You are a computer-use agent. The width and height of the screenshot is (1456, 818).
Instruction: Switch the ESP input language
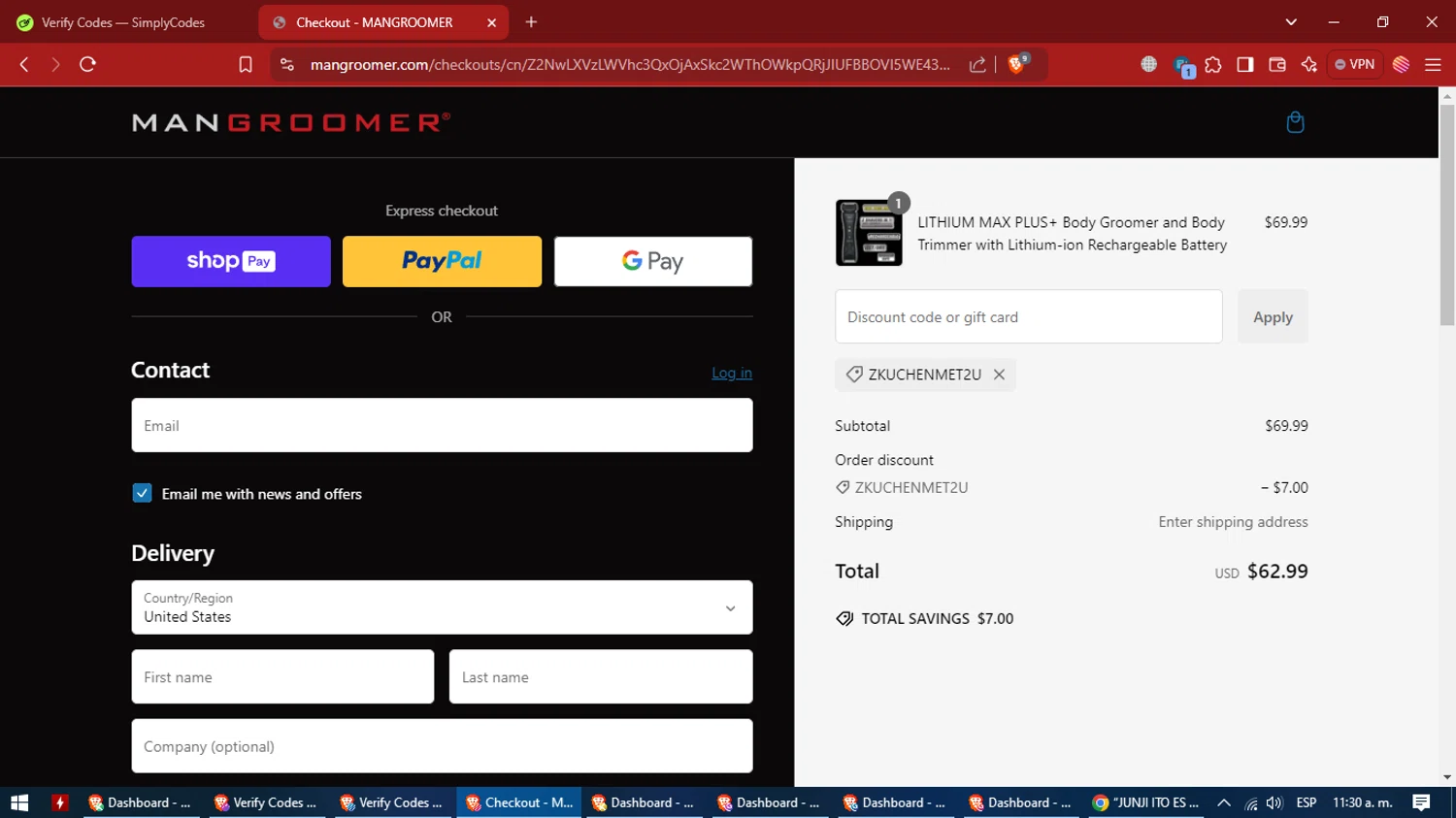pyautogui.click(x=1307, y=802)
